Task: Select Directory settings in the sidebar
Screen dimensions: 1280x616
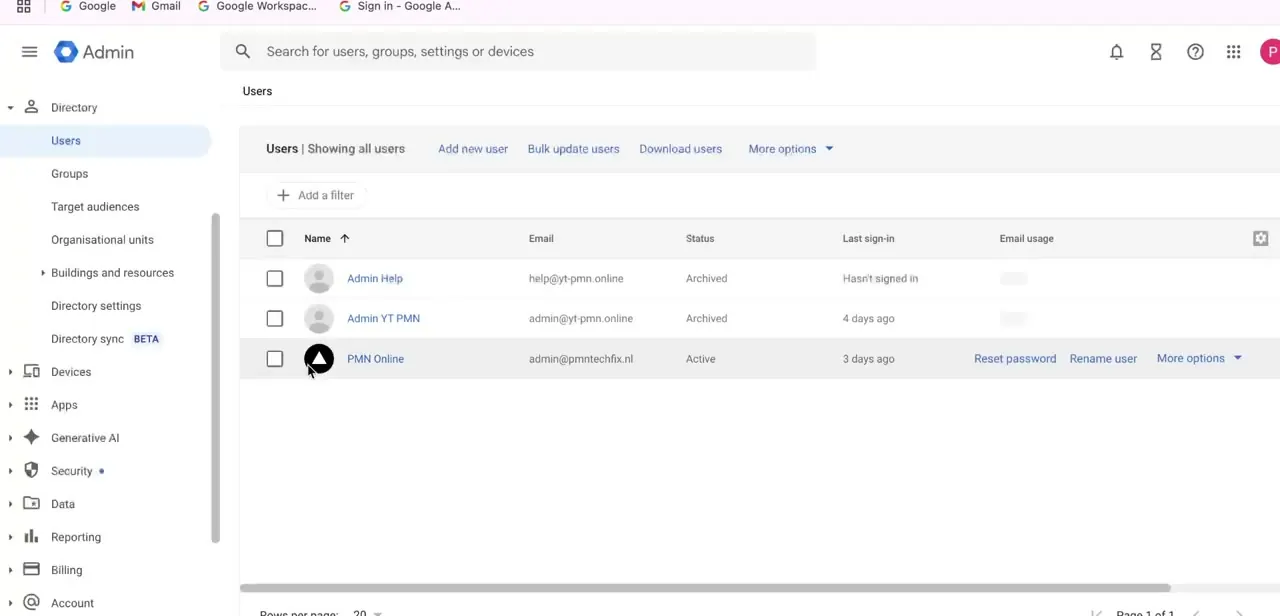Action: pyautogui.click(x=96, y=305)
